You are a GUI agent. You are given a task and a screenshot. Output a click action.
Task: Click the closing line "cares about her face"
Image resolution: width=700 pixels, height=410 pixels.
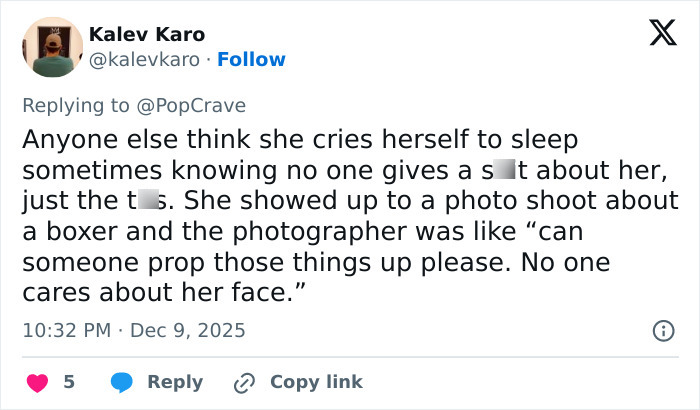(x=160, y=295)
